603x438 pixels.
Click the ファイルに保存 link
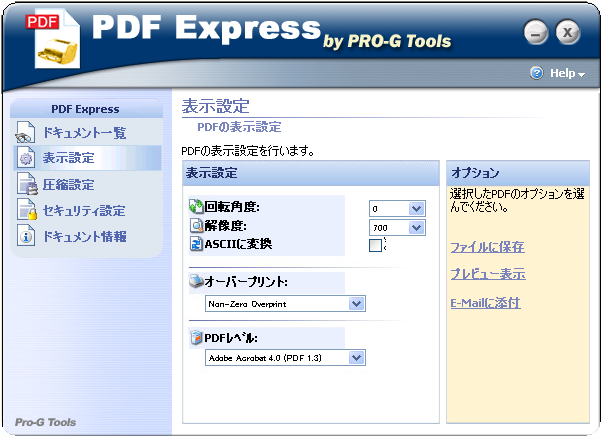click(x=487, y=247)
